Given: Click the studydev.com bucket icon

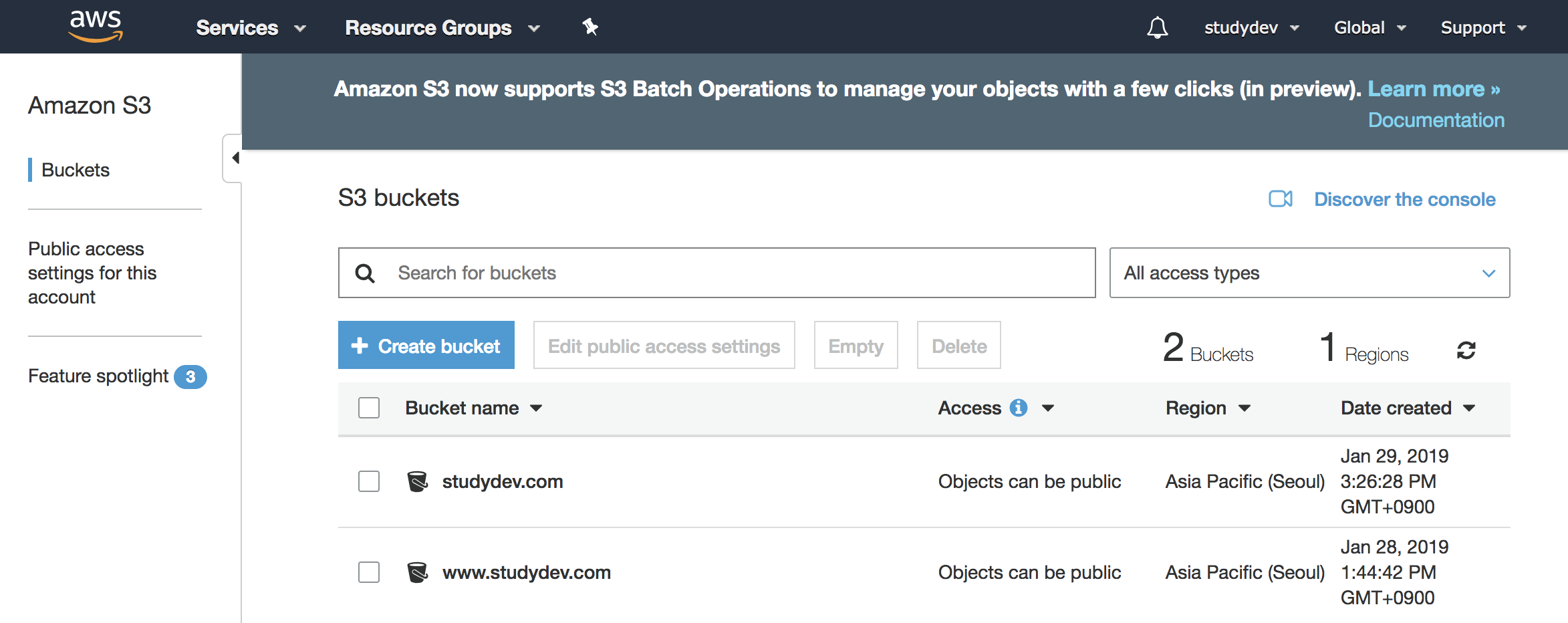Looking at the screenshot, I should [x=418, y=481].
